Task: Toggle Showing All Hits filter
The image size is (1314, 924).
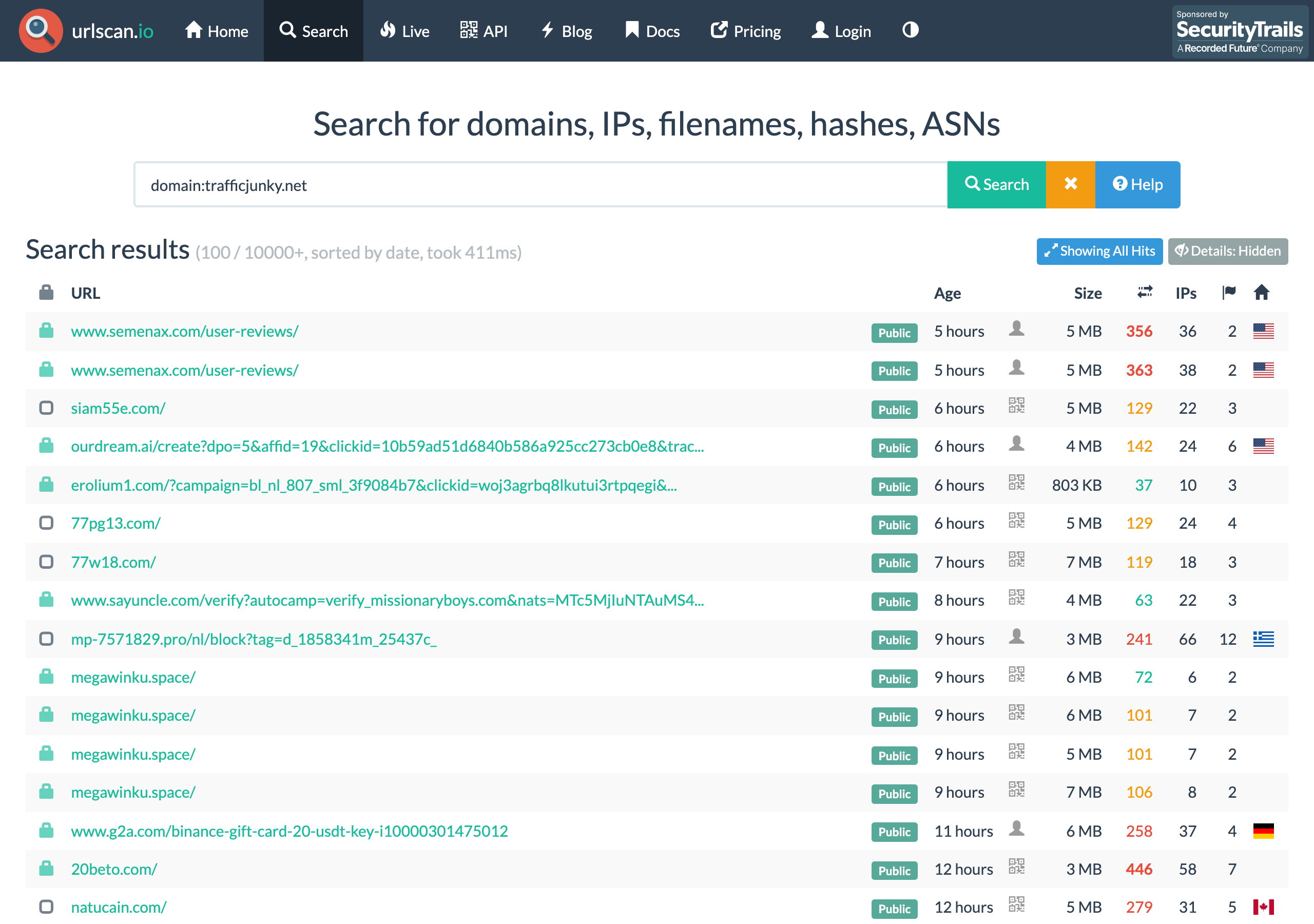Action: (1099, 252)
